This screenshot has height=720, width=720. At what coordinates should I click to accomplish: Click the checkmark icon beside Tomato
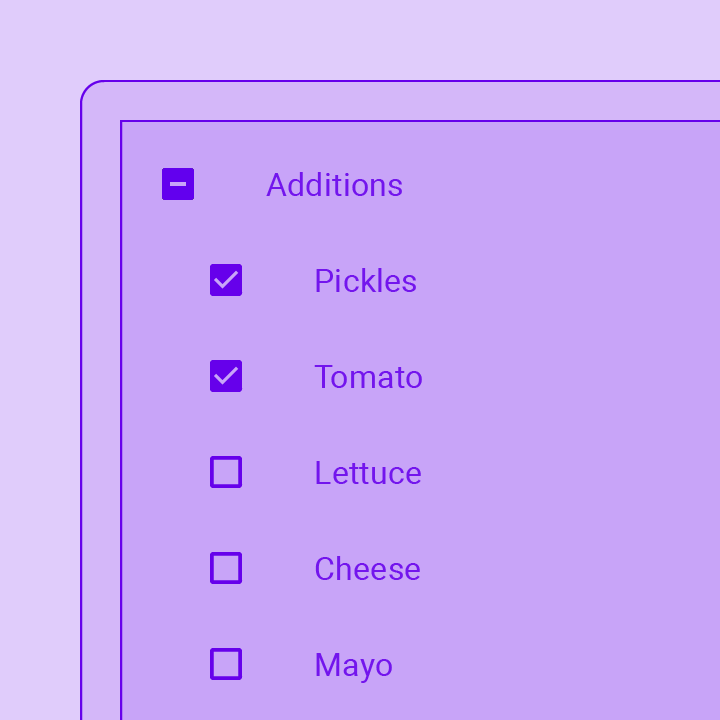pyautogui.click(x=226, y=376)
